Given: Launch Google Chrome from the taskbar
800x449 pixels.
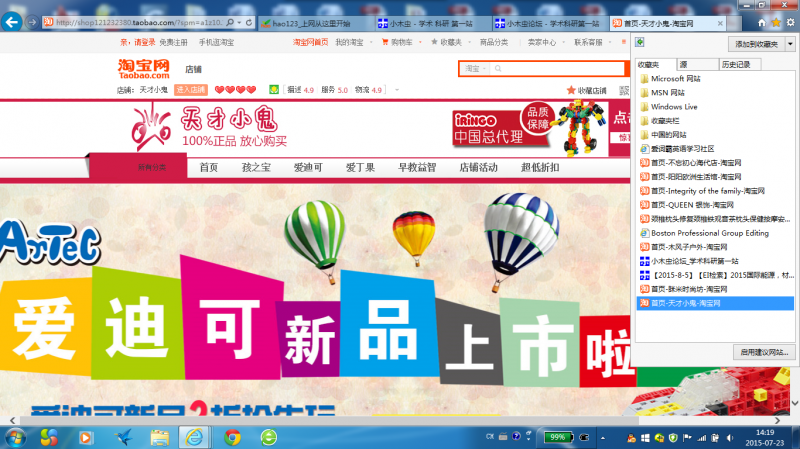Looking at the screenshot, I should (x=232, y=437).
